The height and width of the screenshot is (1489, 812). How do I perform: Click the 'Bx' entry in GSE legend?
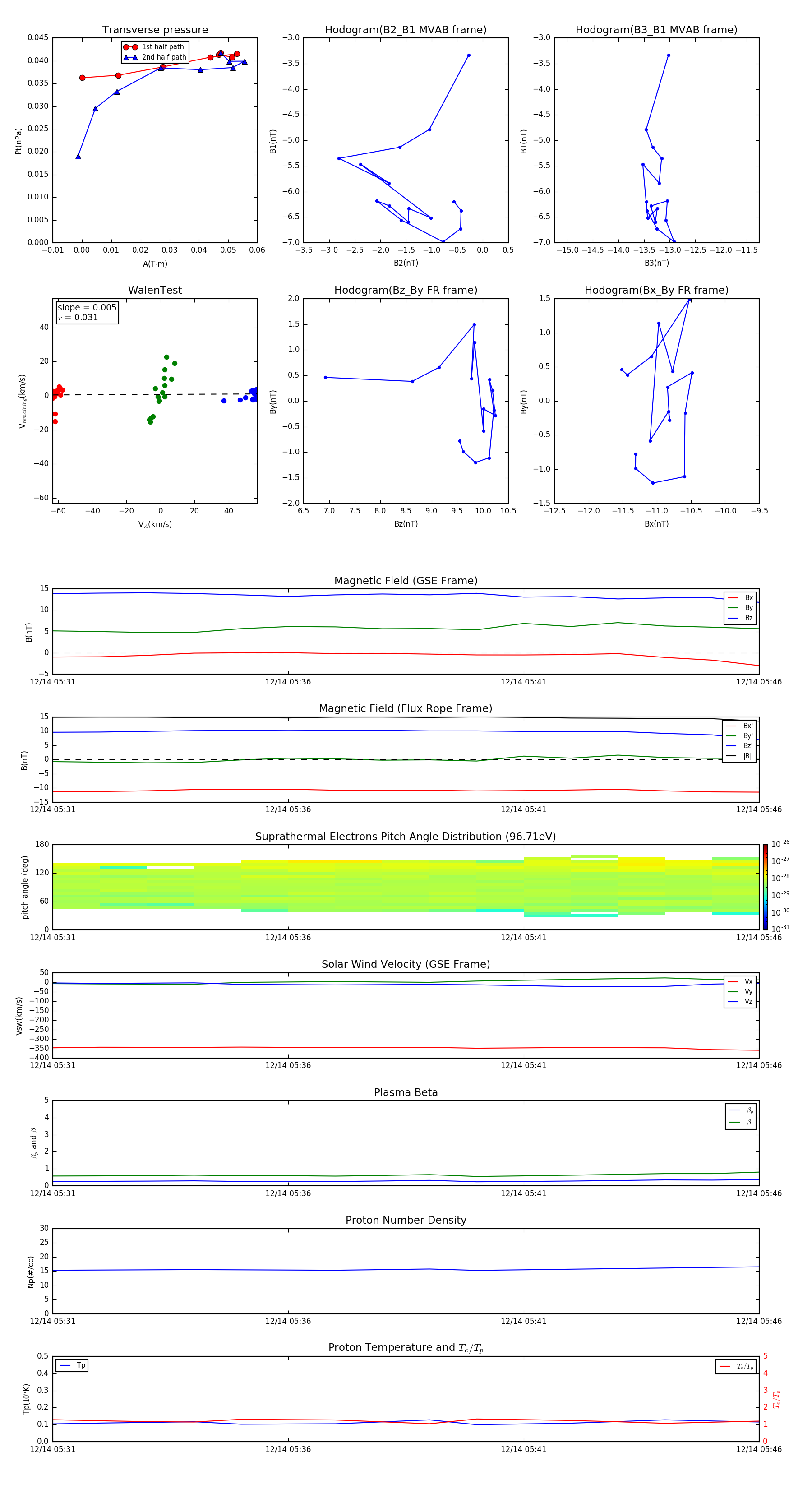point(740,598)
